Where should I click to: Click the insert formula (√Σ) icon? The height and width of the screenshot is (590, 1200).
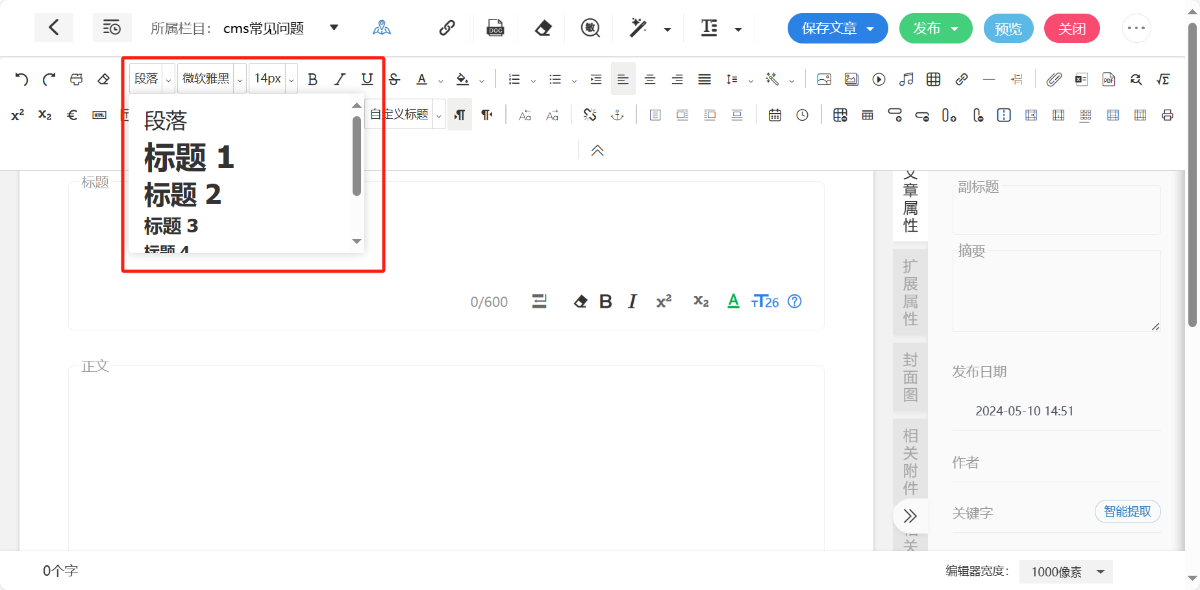tap(1163, 79)
